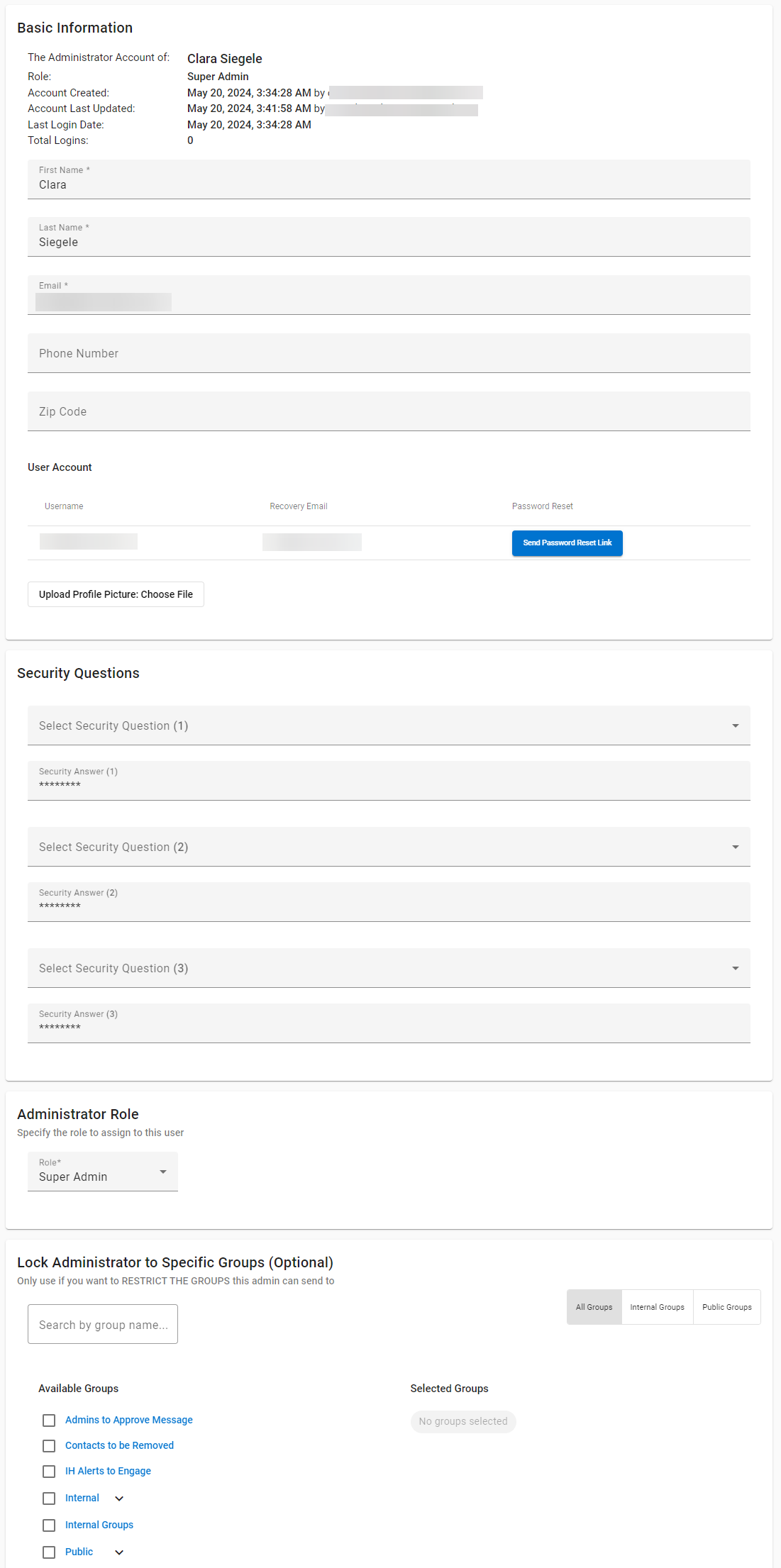Click the Security Answer (2) field
The width and height of the screenshot is (781, 1568).
(389, 902)
